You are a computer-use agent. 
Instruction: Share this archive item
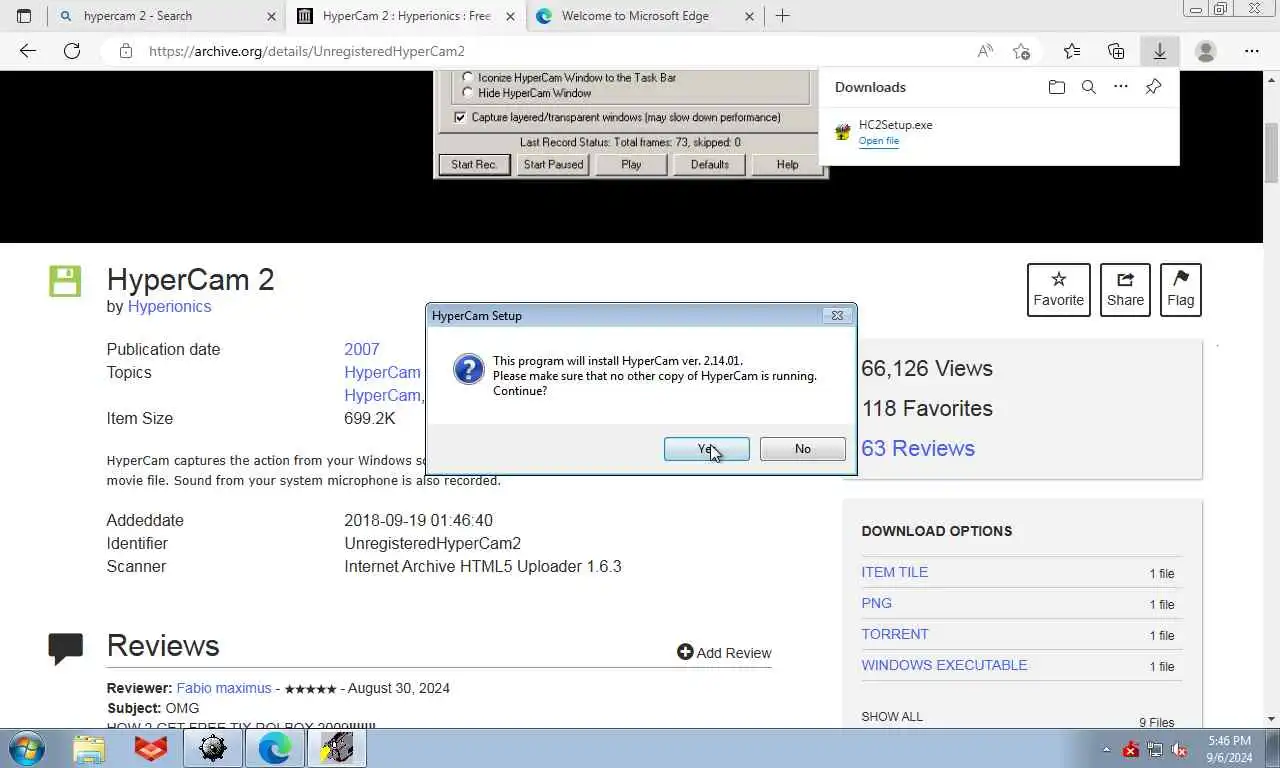pyautogui.click(x=1125, y=290)
